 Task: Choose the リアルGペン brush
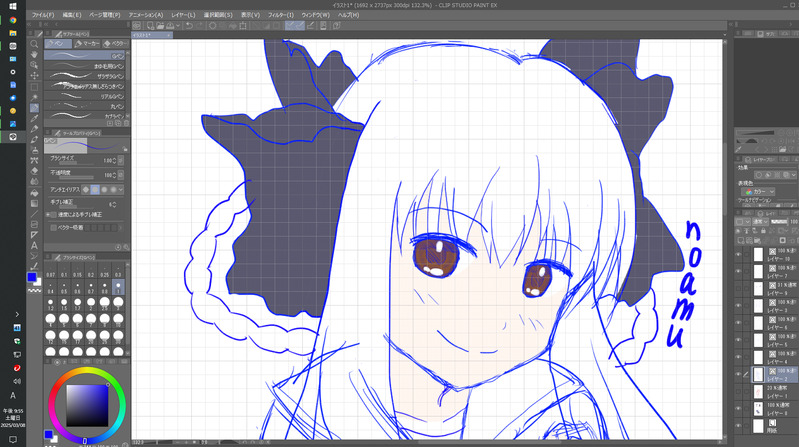click(85, 96)
